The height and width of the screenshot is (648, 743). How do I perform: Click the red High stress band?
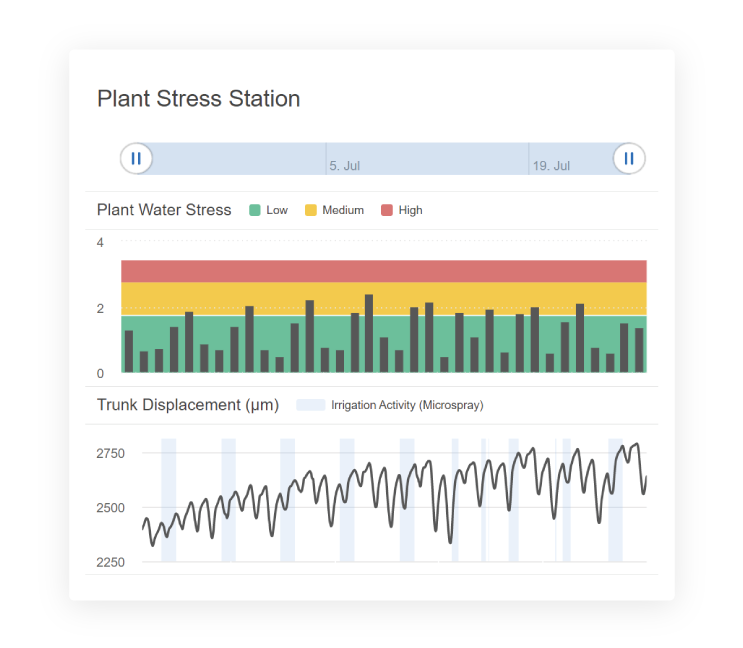click(x=384, y=271)
